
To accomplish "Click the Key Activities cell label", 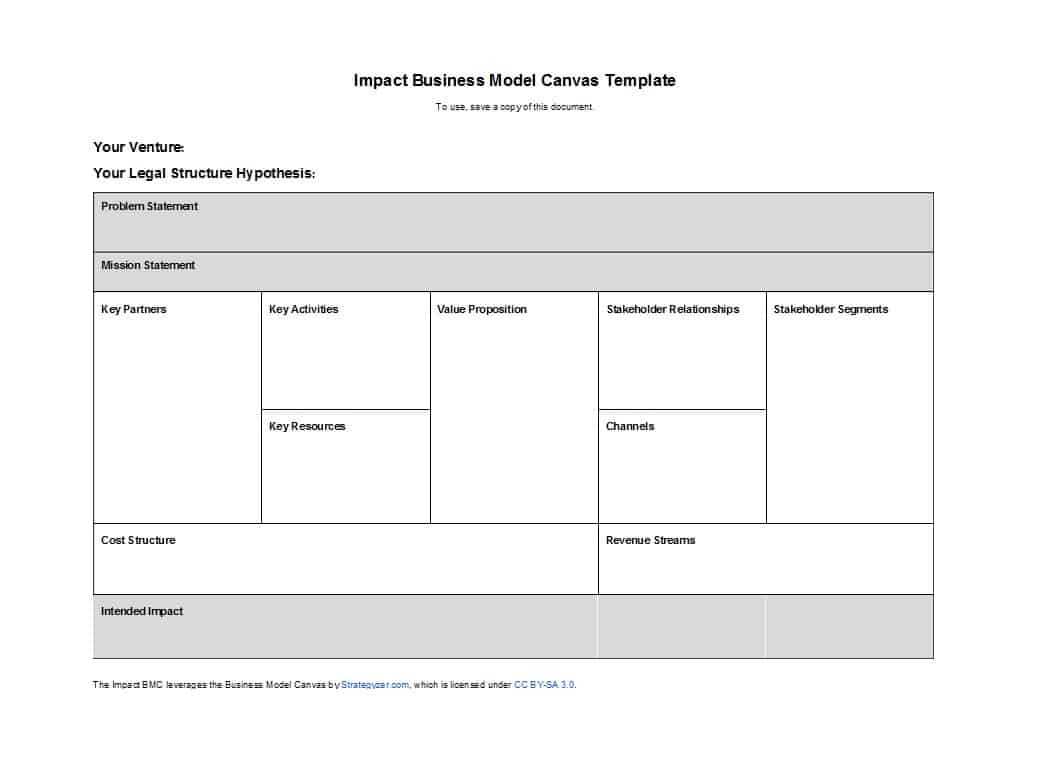I will tap(303, 310).
